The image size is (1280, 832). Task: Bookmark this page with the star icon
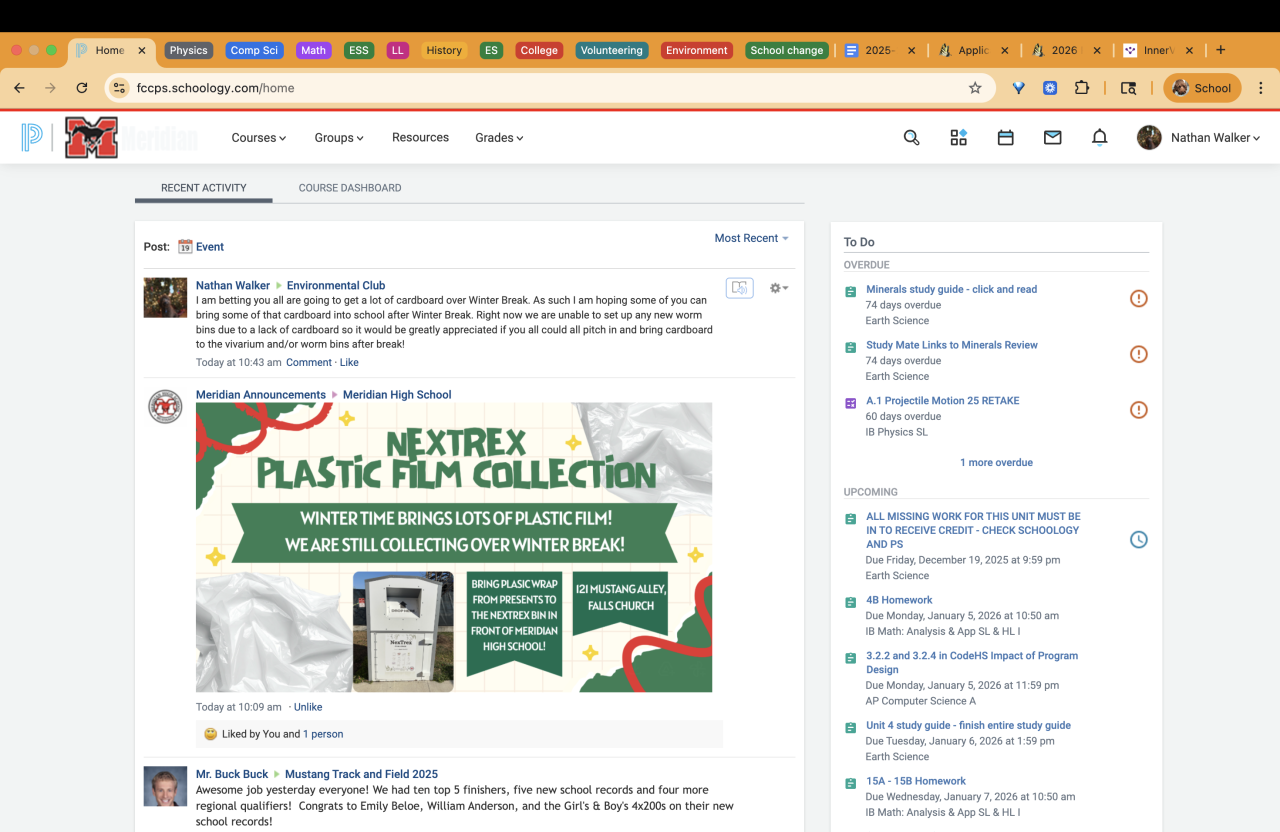coord(975,88)
